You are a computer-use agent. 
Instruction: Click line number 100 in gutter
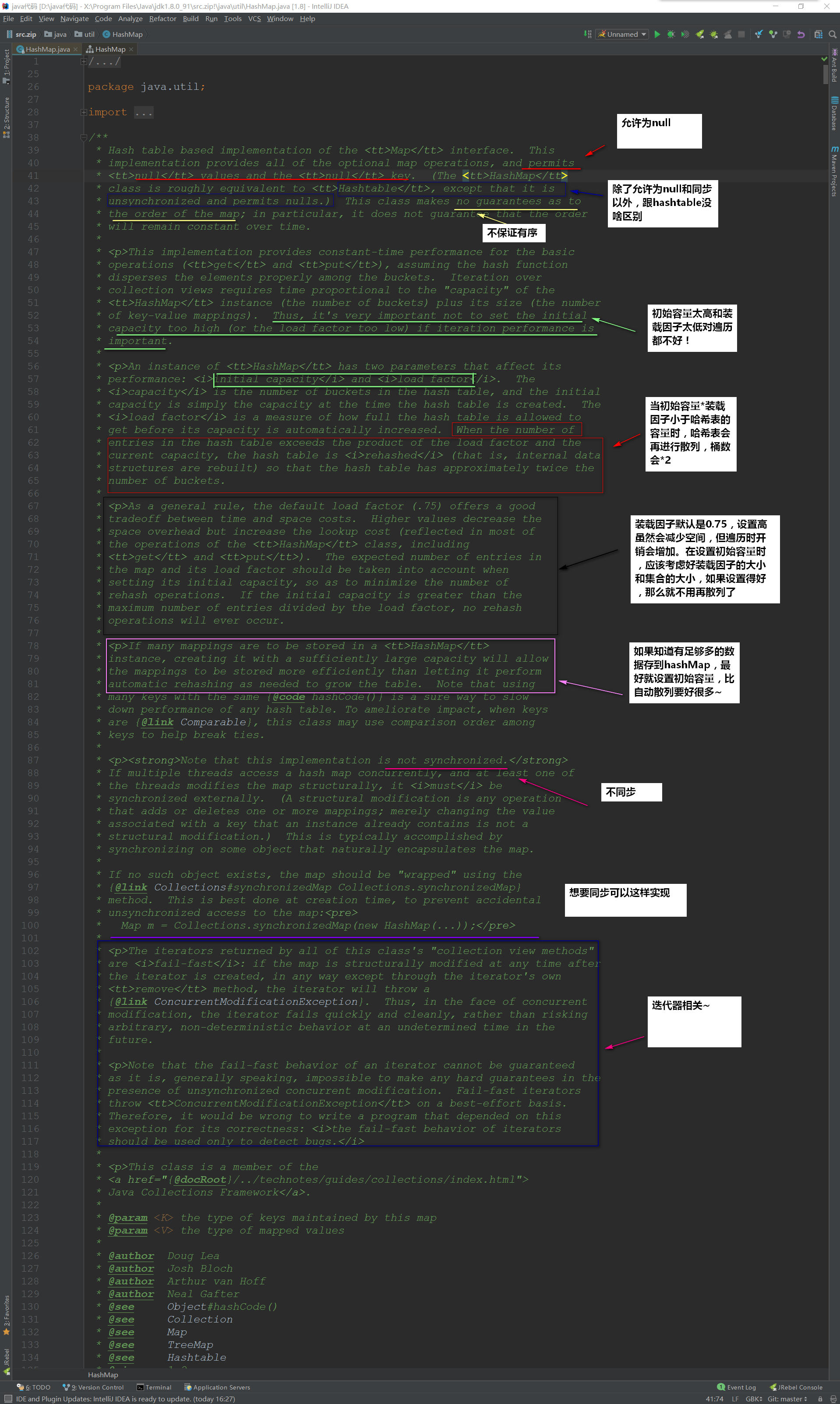(30, 925)
